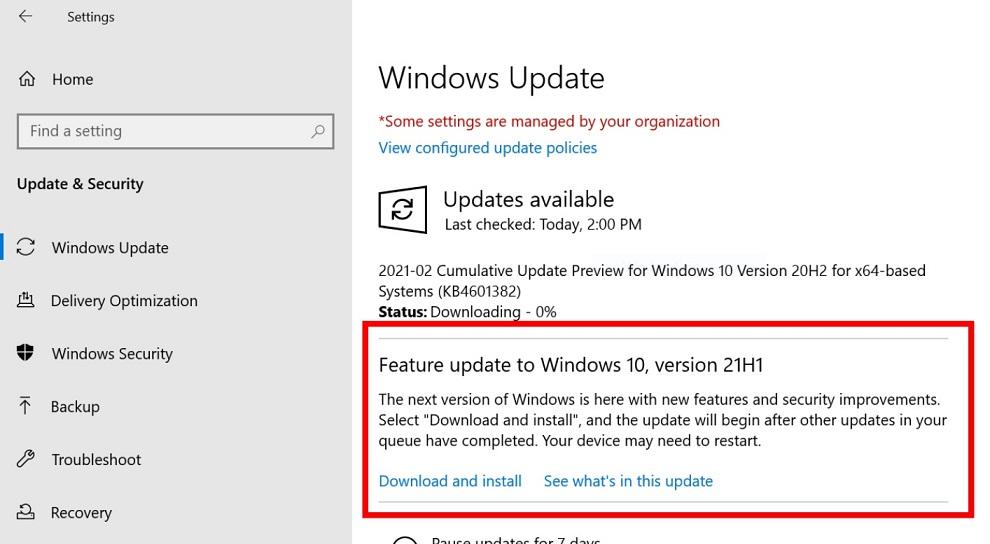View configured update policies link
This screenshot has width=990, height=544.
(487, 148)
